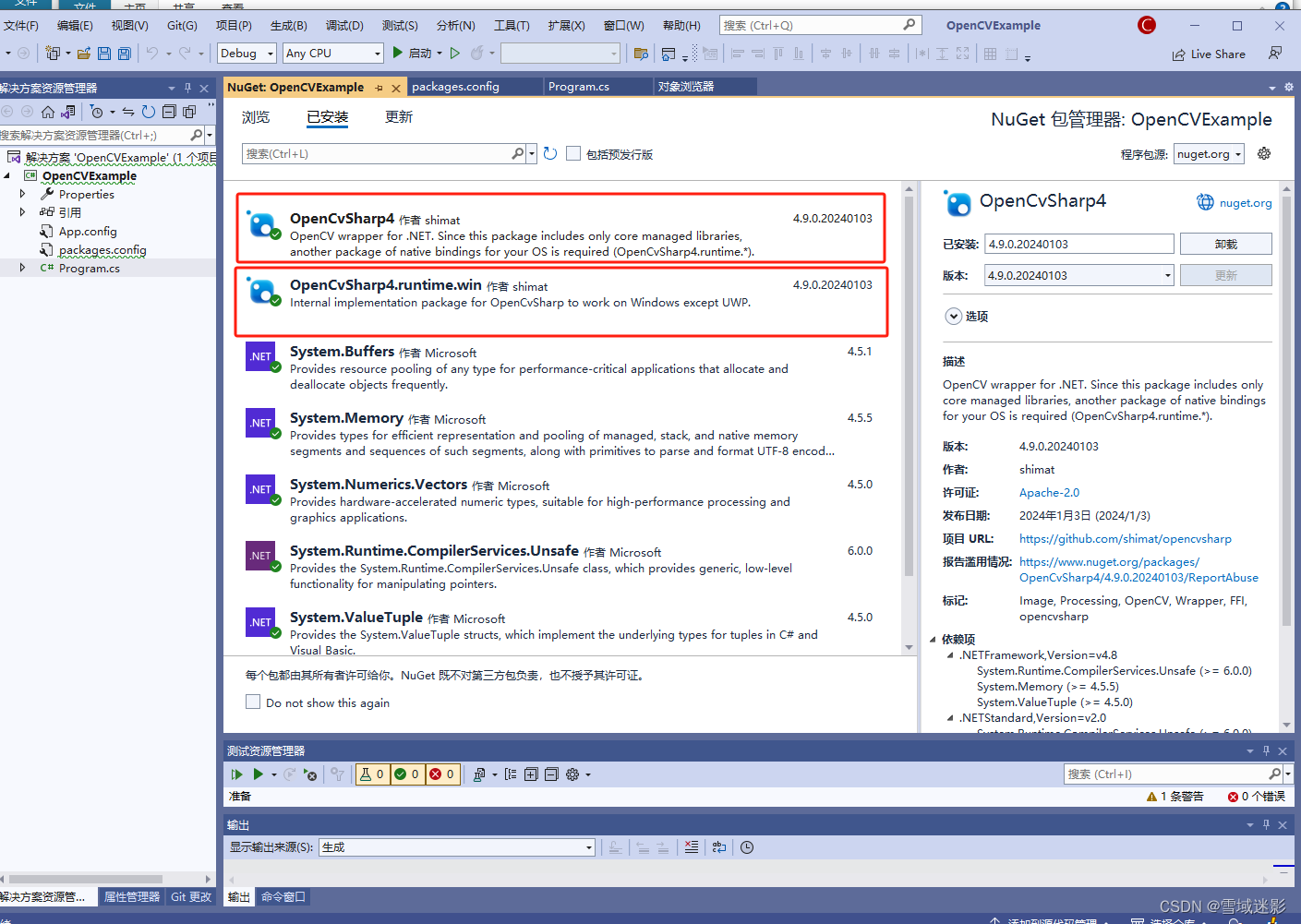Click Collapse All in Solution Explorer toolbar
This screenshot has height=924, width=1301.
pos(169,112)
